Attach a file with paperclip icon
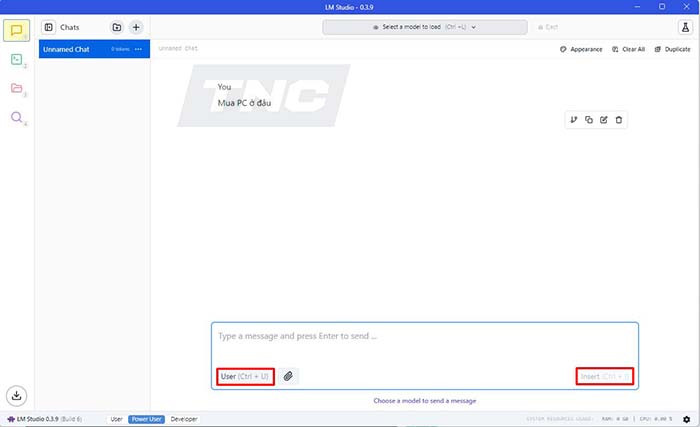This screenshot has height=427, width=700. [x=288, y=377]
